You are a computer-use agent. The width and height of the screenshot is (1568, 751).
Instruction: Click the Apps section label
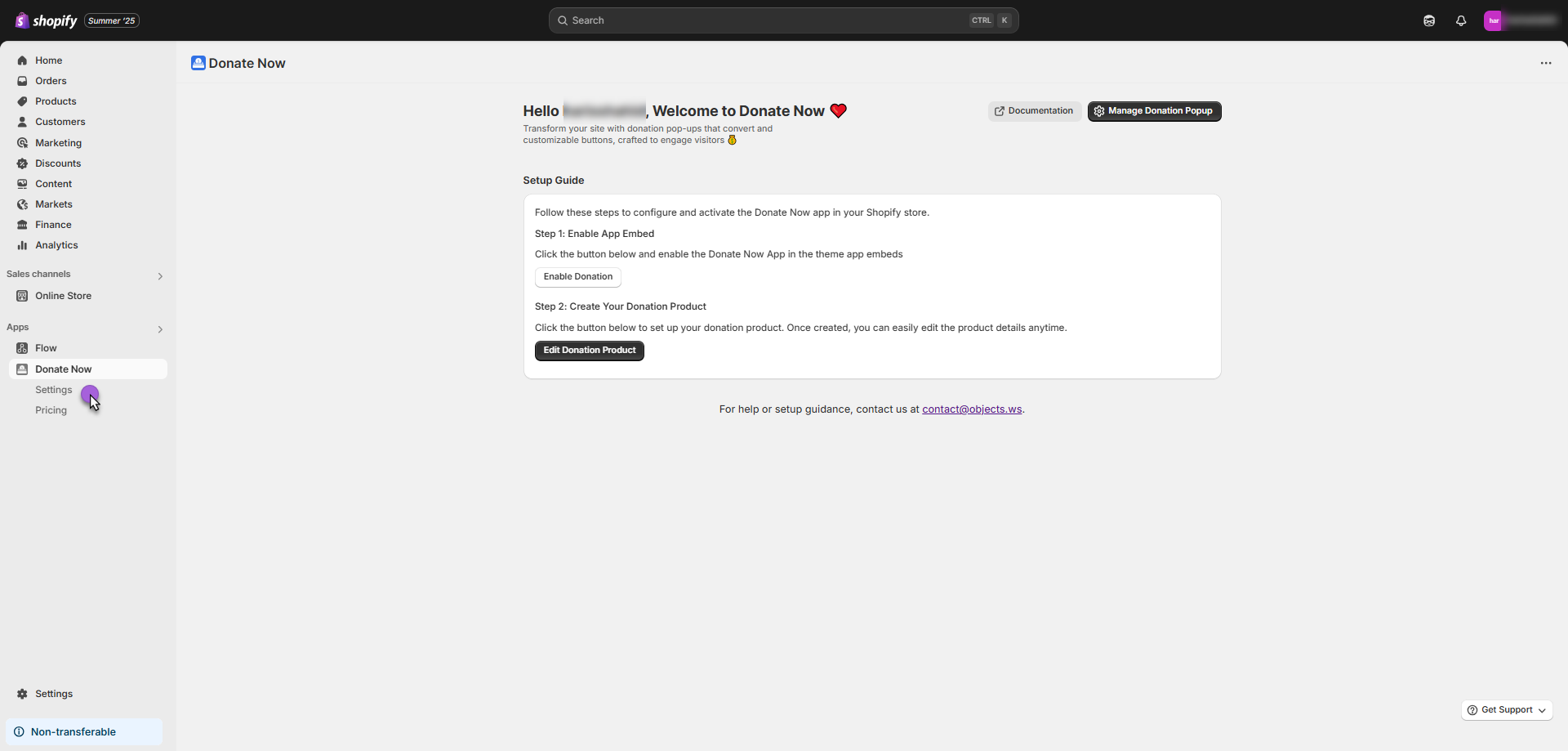coord(18,328)
